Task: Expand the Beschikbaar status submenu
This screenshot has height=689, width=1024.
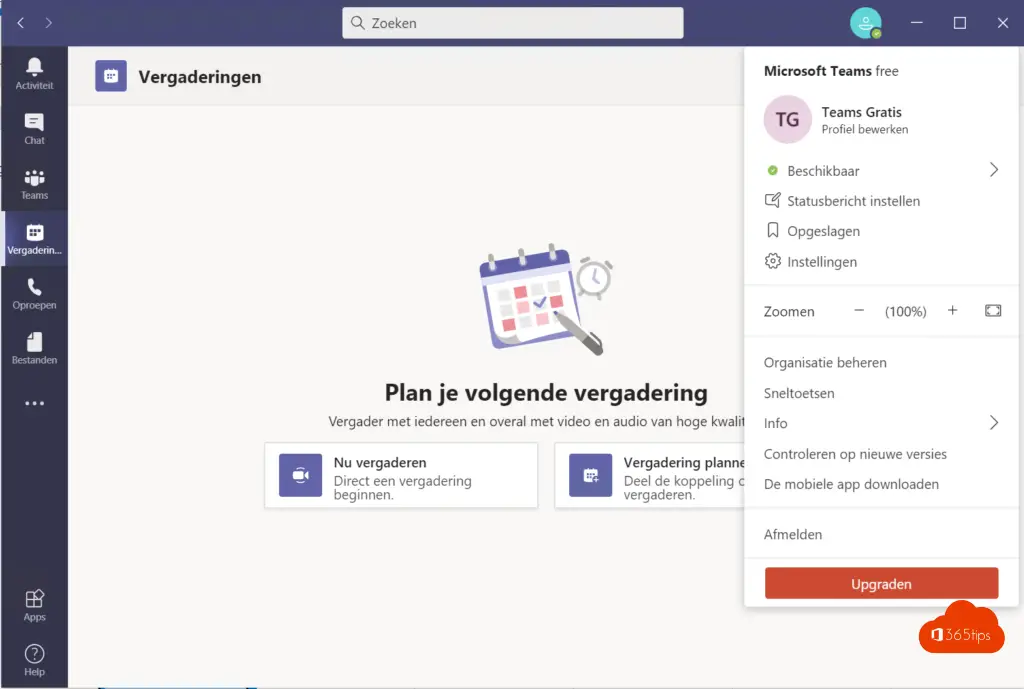Action: tap(993, 170)
